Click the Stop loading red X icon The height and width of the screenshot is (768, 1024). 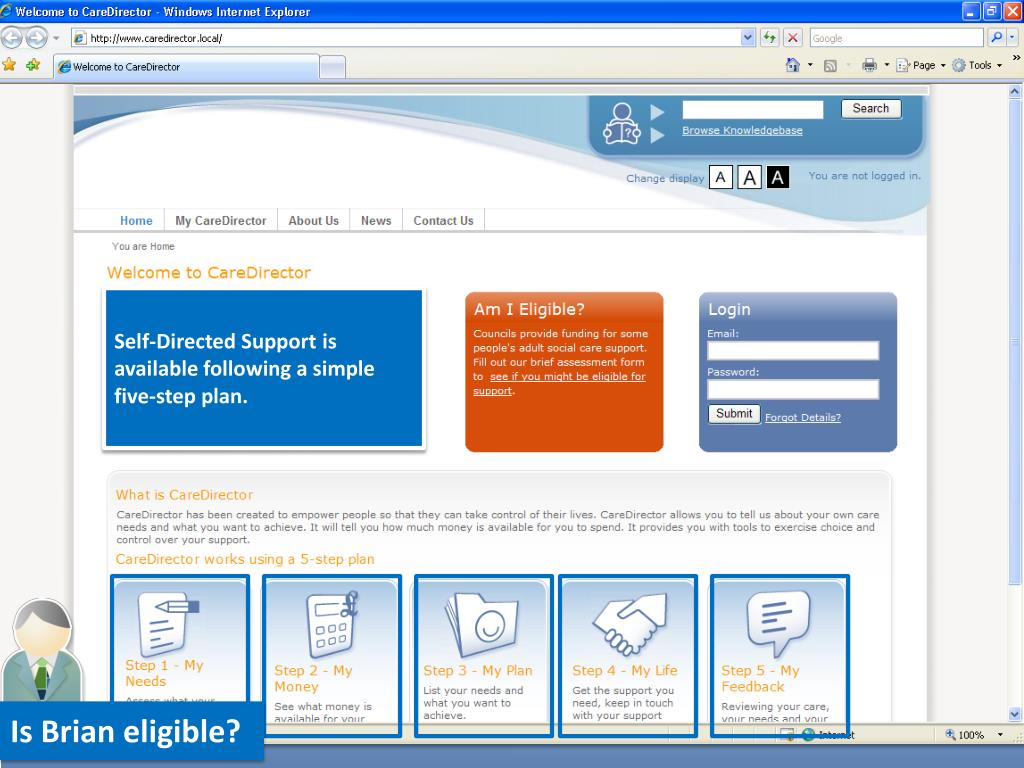tap(792, 38)
